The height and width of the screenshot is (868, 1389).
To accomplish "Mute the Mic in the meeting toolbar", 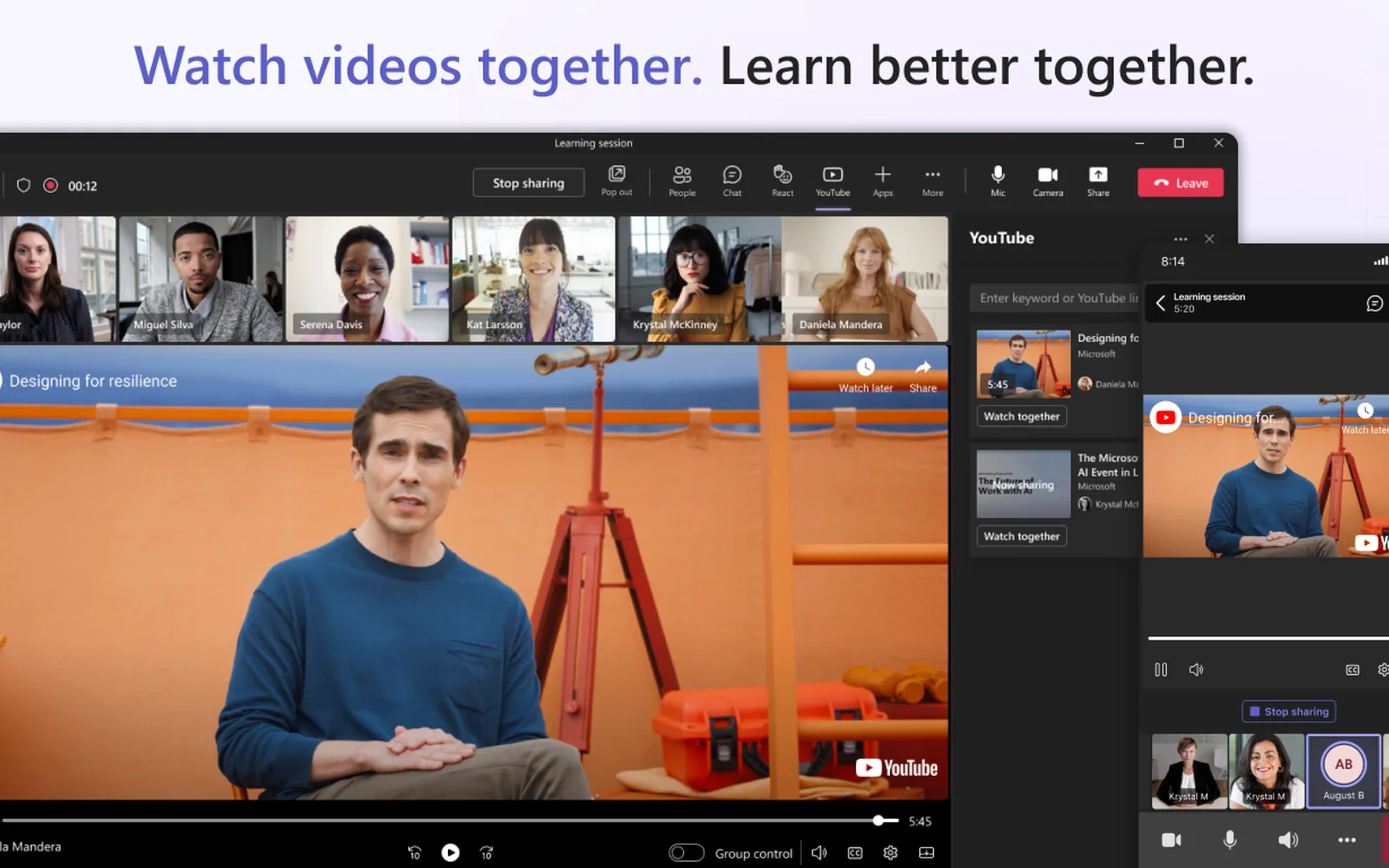I will click(998, 181).
